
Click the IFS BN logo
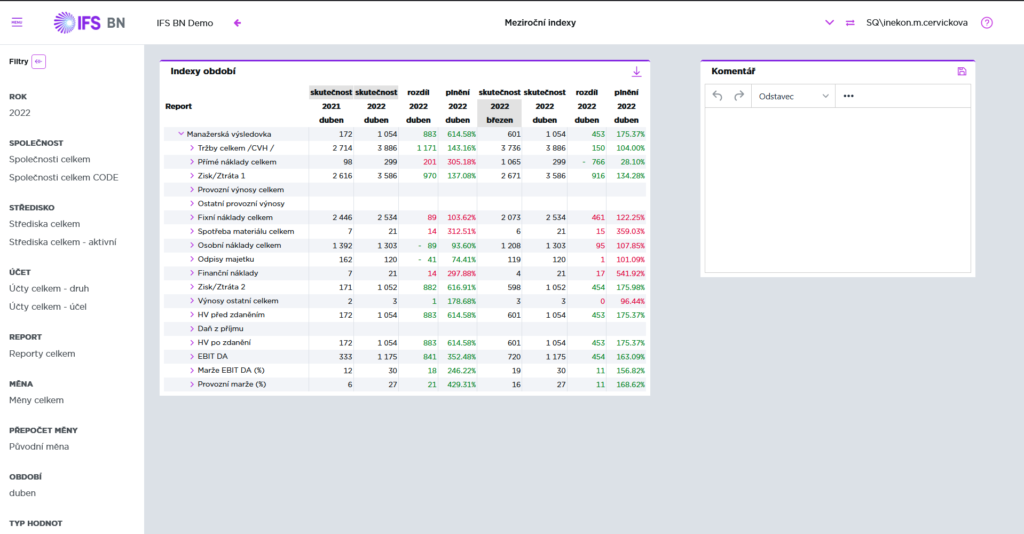click(89, 22)
